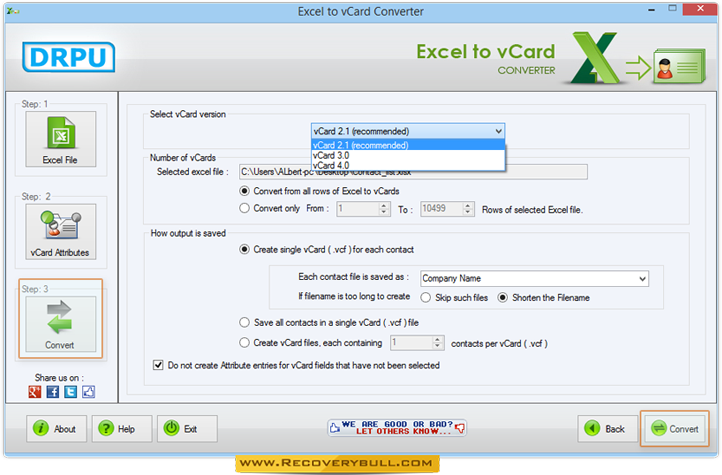Open the Excel File step icon
The height and width of the screenshot is (475, 722).
click(x=61, y=139)
